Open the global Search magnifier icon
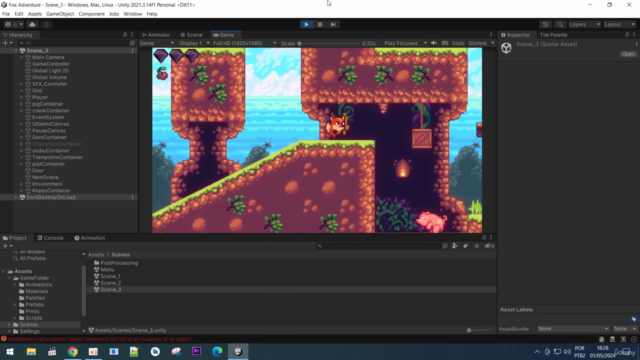The width and height of the screenshot is (640, 360). [560, 24]
